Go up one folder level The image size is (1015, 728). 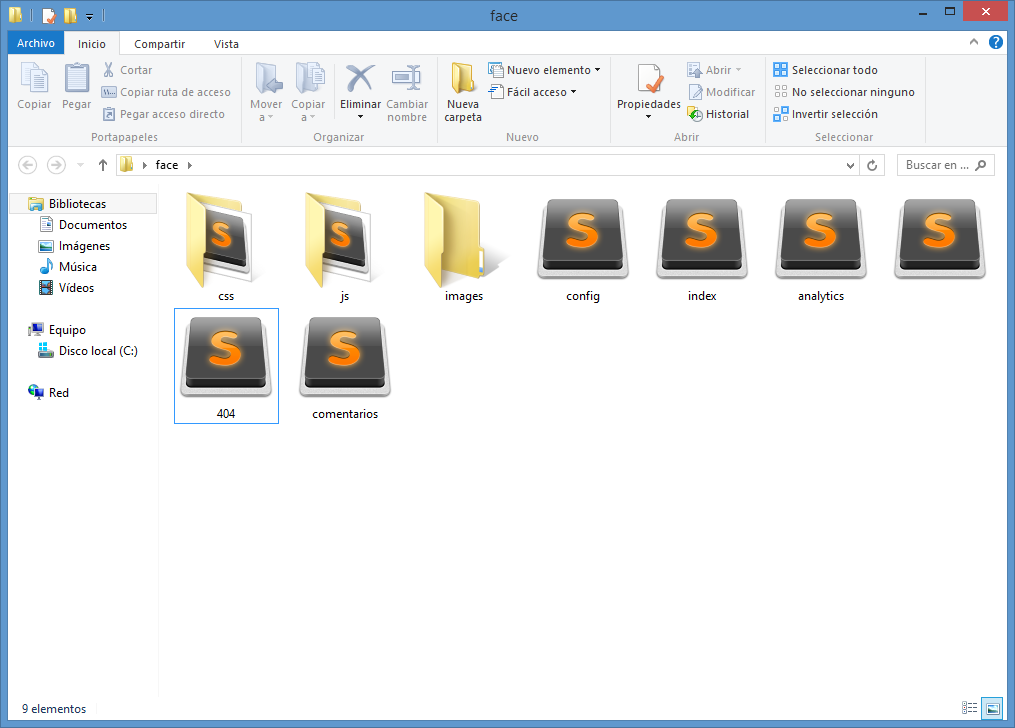(x=102, y=165)
